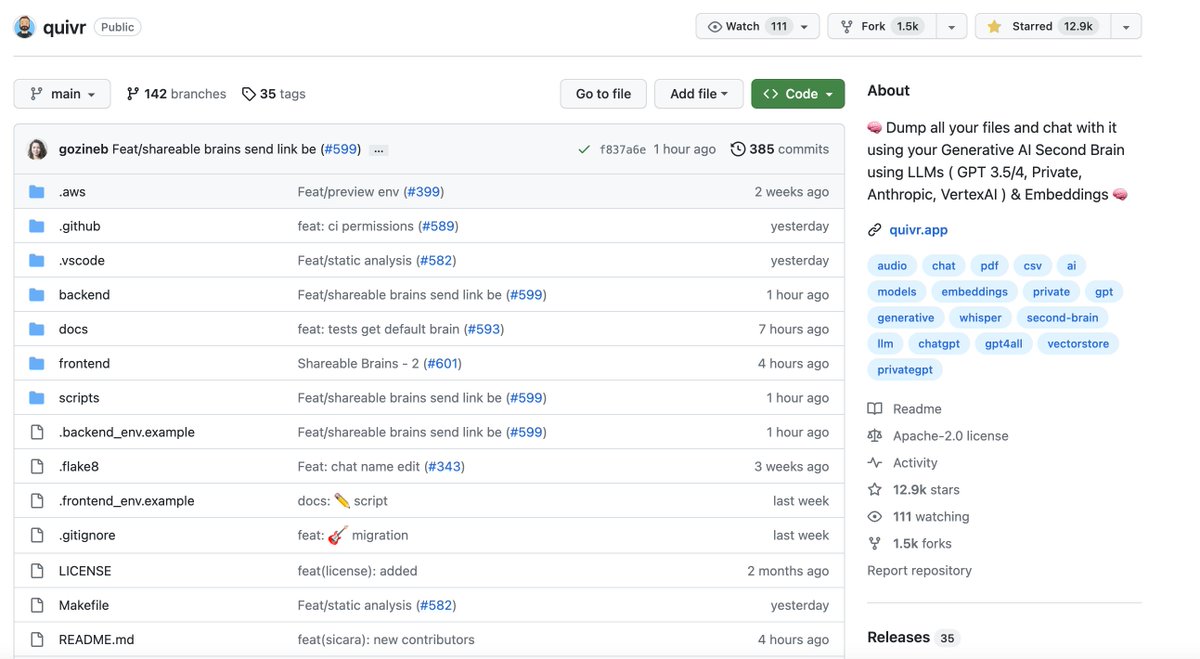Expand the Fork options dropdown arrow
Image resolution: width=1200 pixels, height=659 pixels.
(950, 27)
